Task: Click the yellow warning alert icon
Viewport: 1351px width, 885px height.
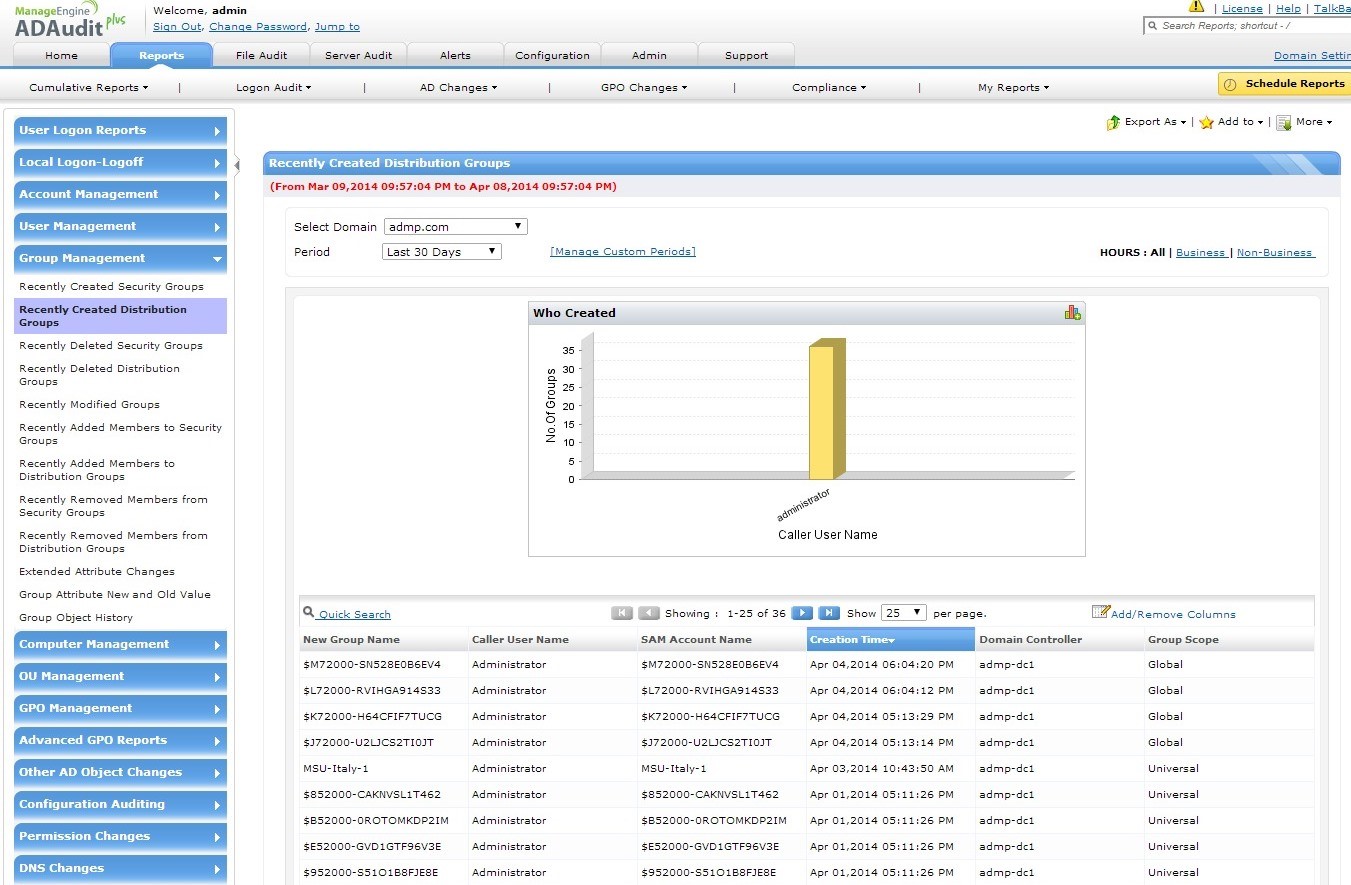Action: (x=1196, y=7)
